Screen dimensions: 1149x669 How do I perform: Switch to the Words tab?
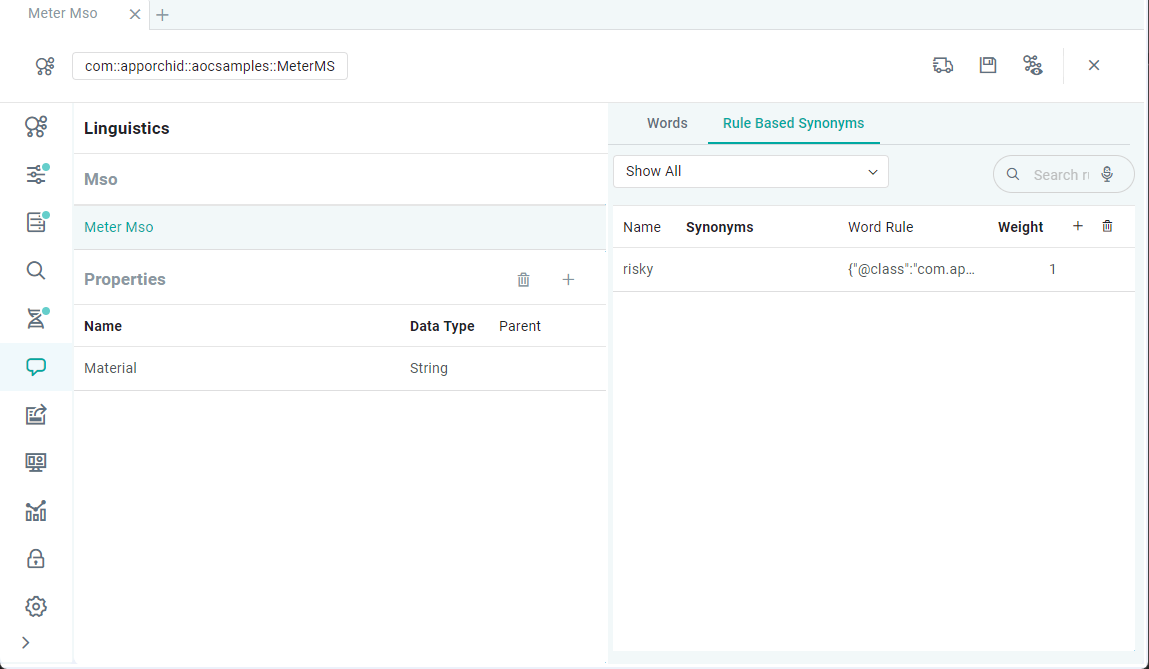coord(667,123)
